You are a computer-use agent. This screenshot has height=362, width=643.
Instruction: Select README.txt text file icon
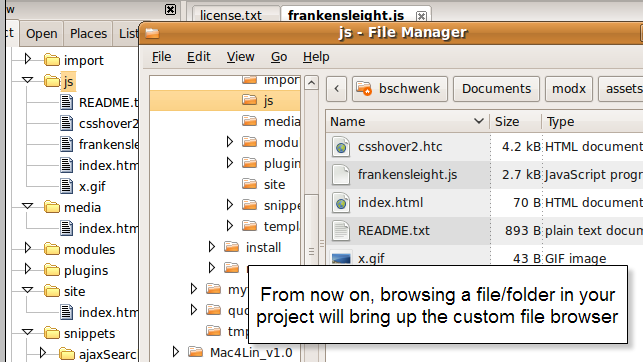point(341,230)
